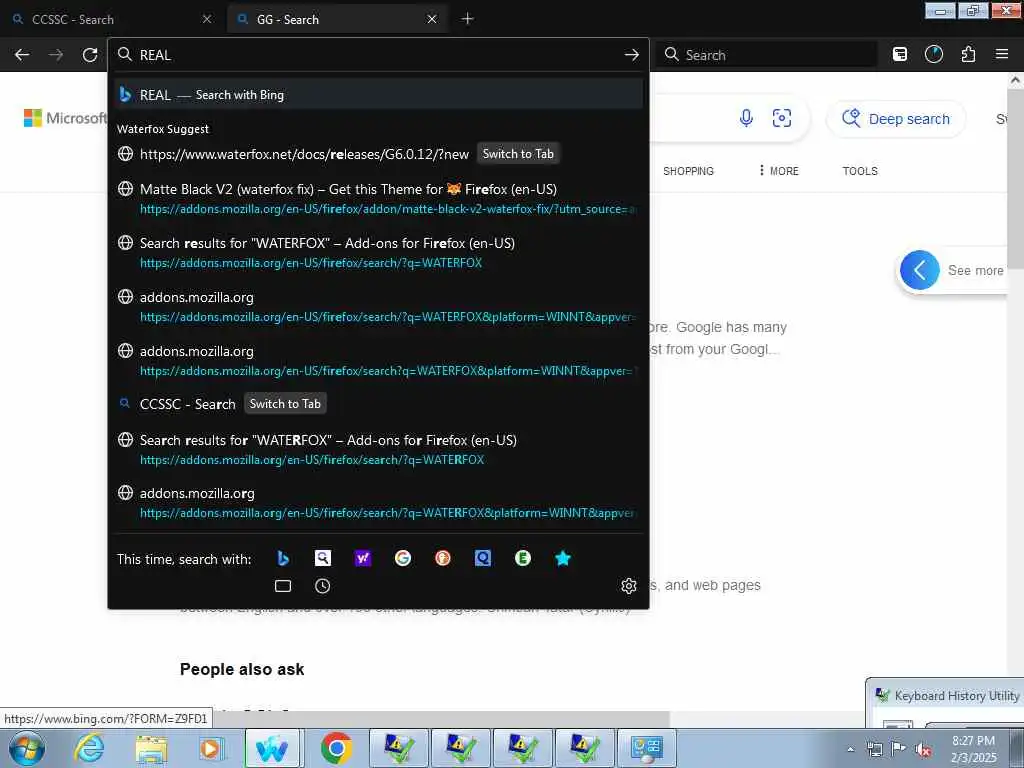
Task: Search this time with DuckDuckGo
Action: [x=443, y=558]
